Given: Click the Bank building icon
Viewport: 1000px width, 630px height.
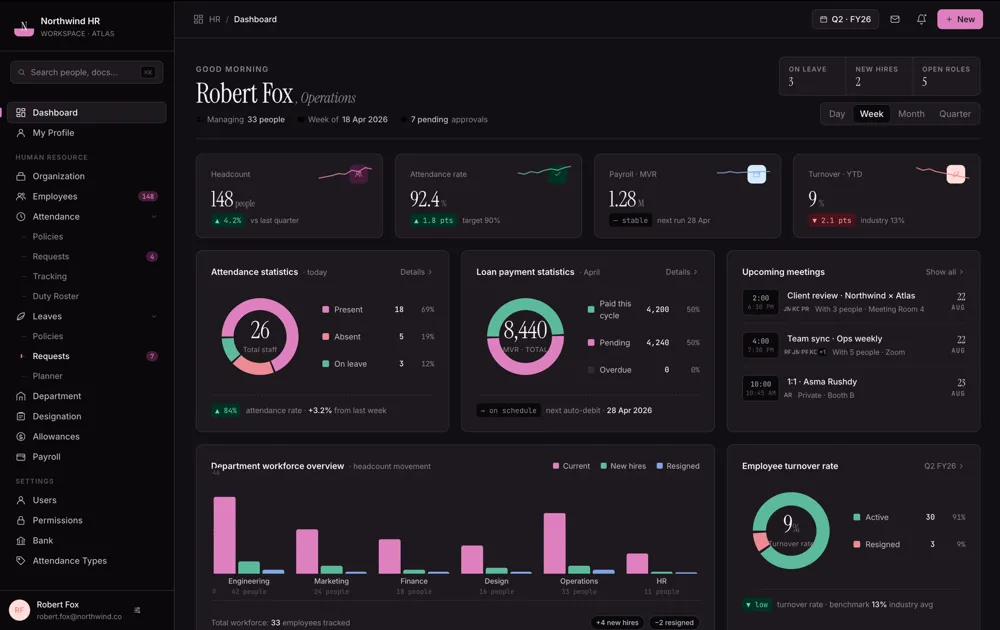Looking at the screenshot, I should point(21,541).
